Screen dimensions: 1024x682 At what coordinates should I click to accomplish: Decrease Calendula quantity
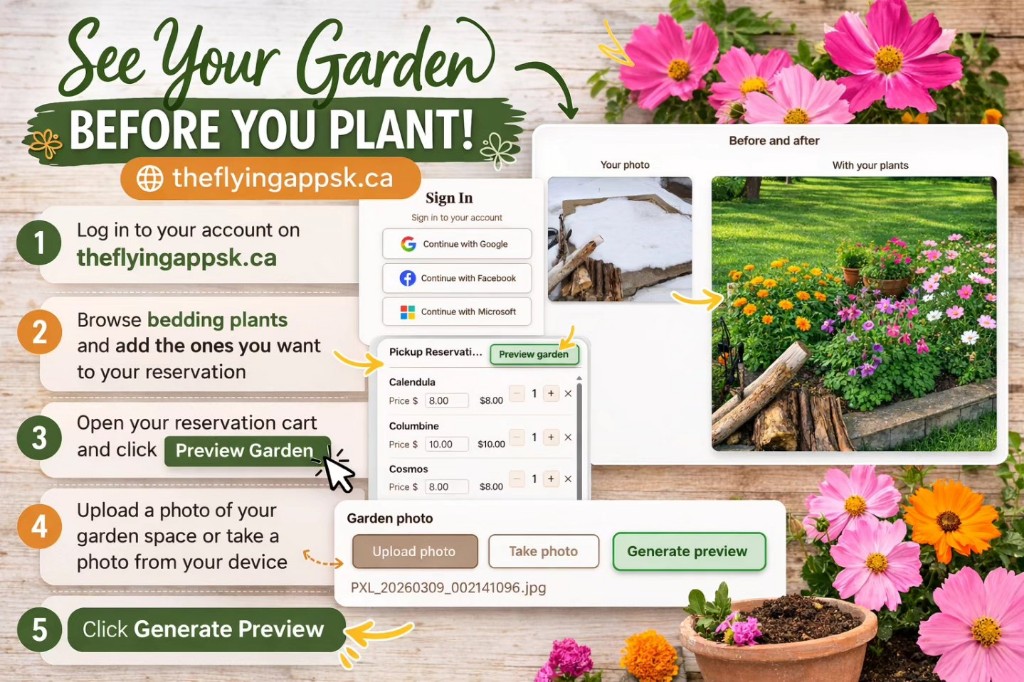(517, 394)
